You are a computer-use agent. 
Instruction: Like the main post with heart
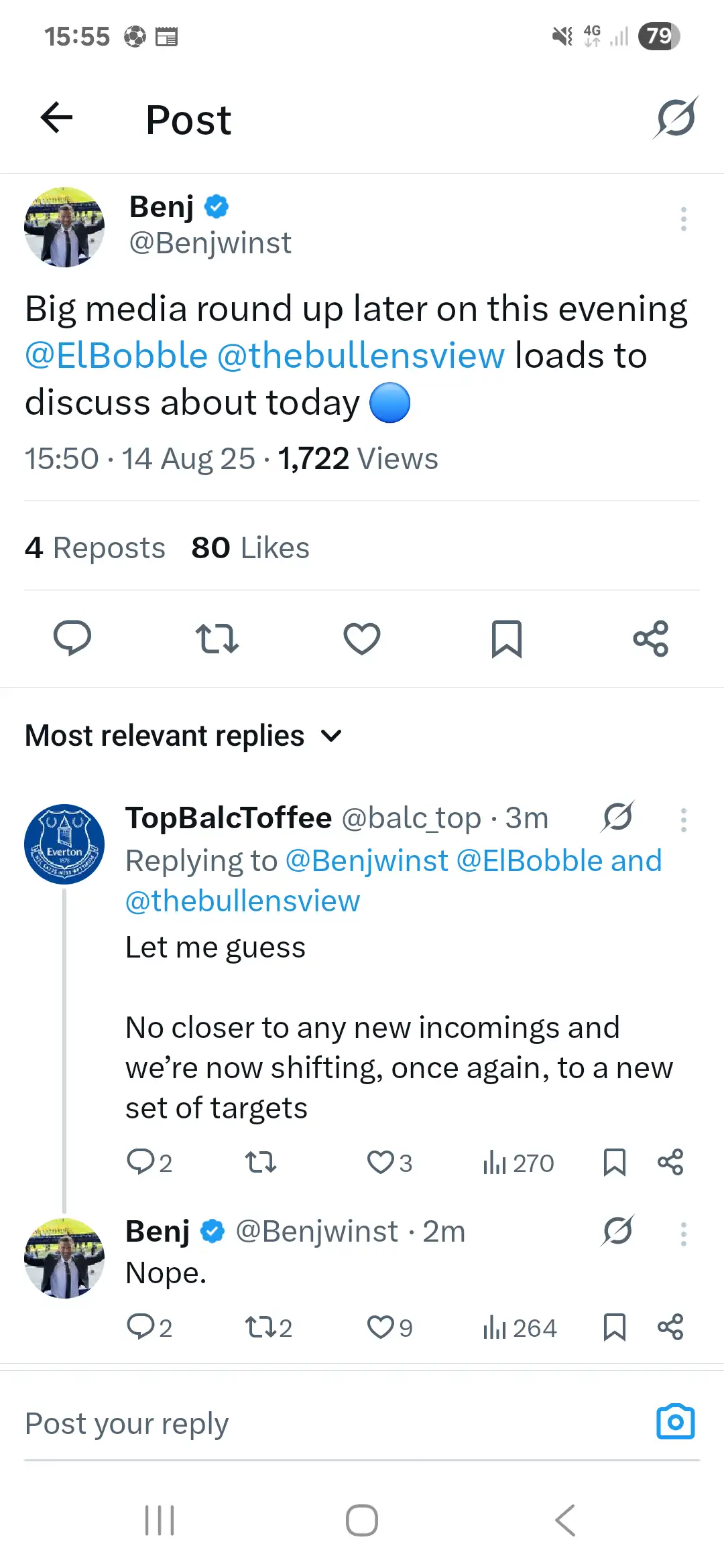pos(362,638)
